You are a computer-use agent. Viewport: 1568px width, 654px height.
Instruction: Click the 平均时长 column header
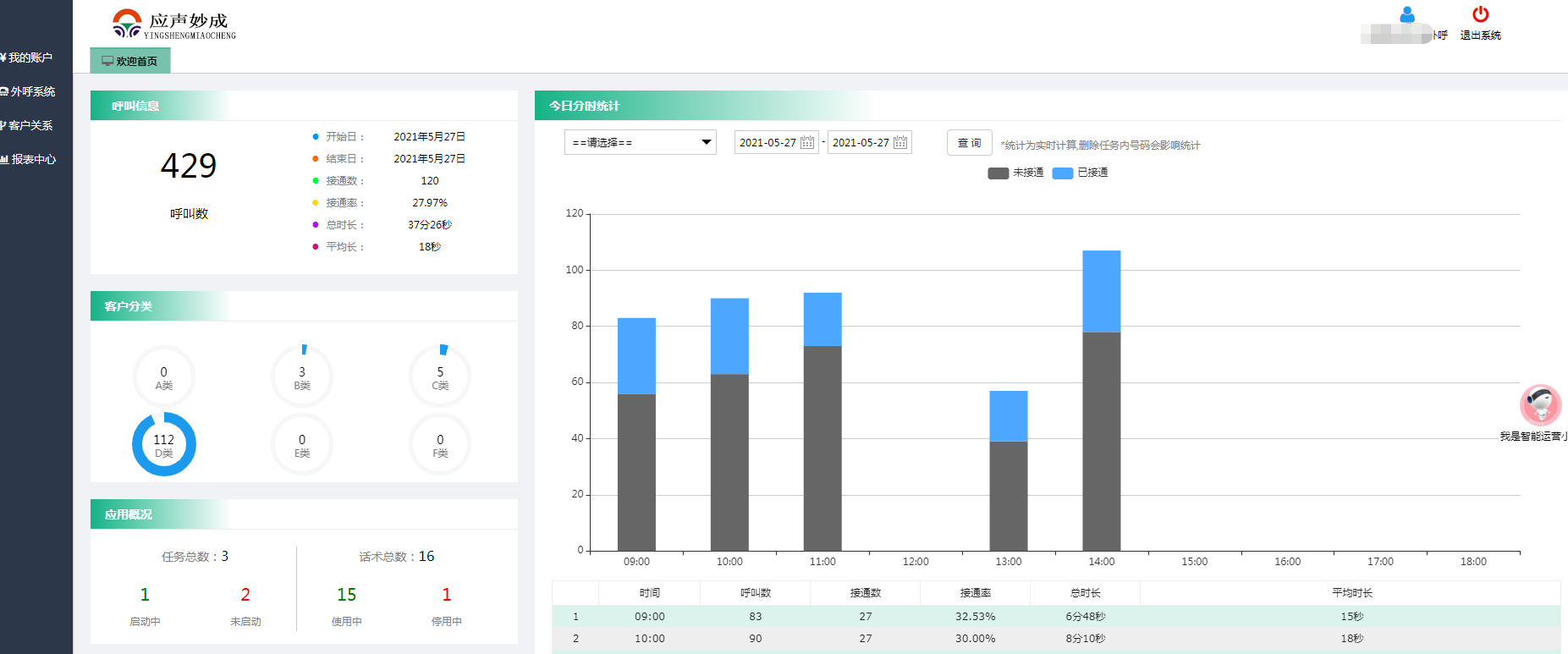1352,593
